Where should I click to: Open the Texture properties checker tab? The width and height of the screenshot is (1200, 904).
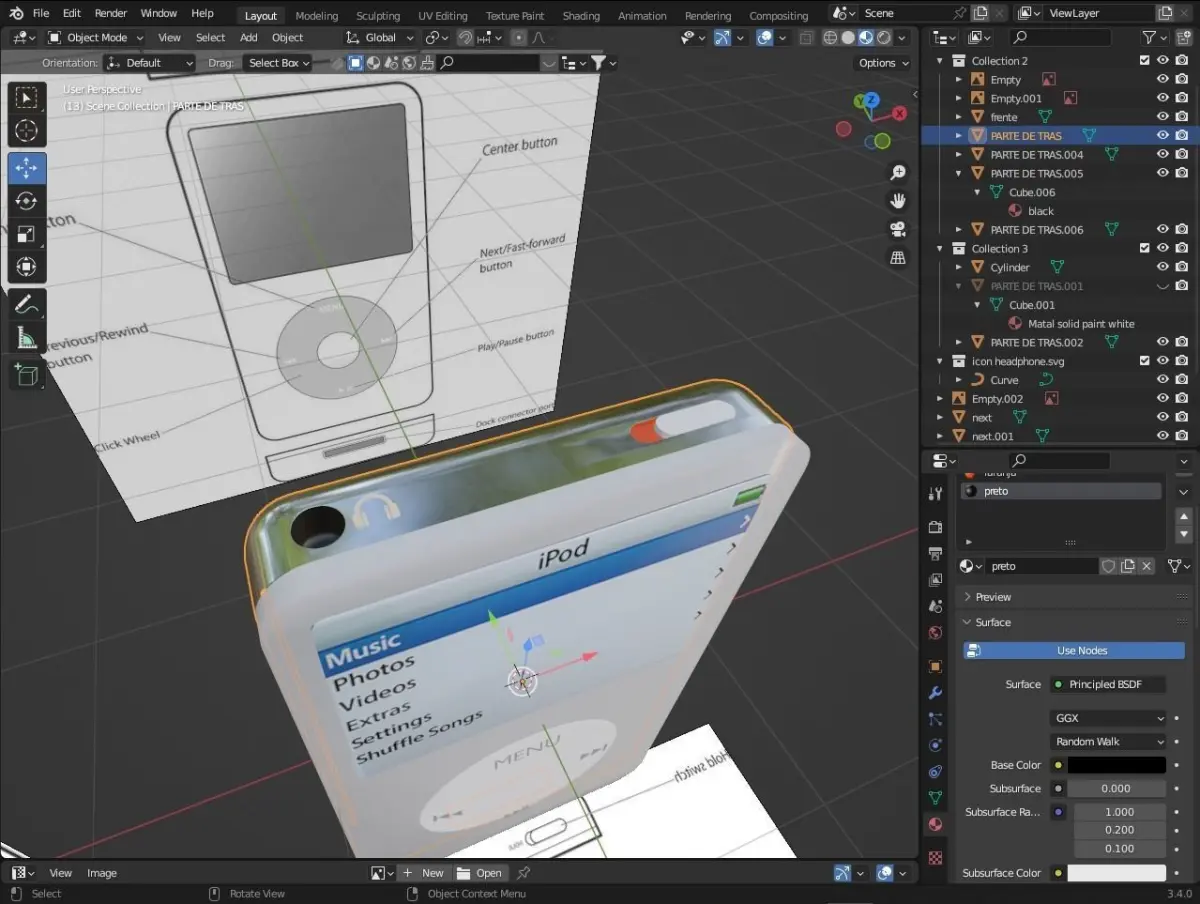pos(935,857)
